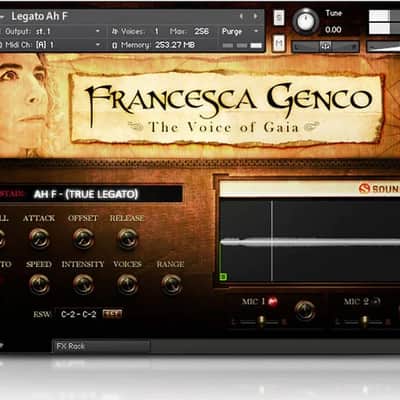The height and width of the screenshot is (400, 400).
Task: Open the Midi Ch dropdown
Action: coord(52,45)
